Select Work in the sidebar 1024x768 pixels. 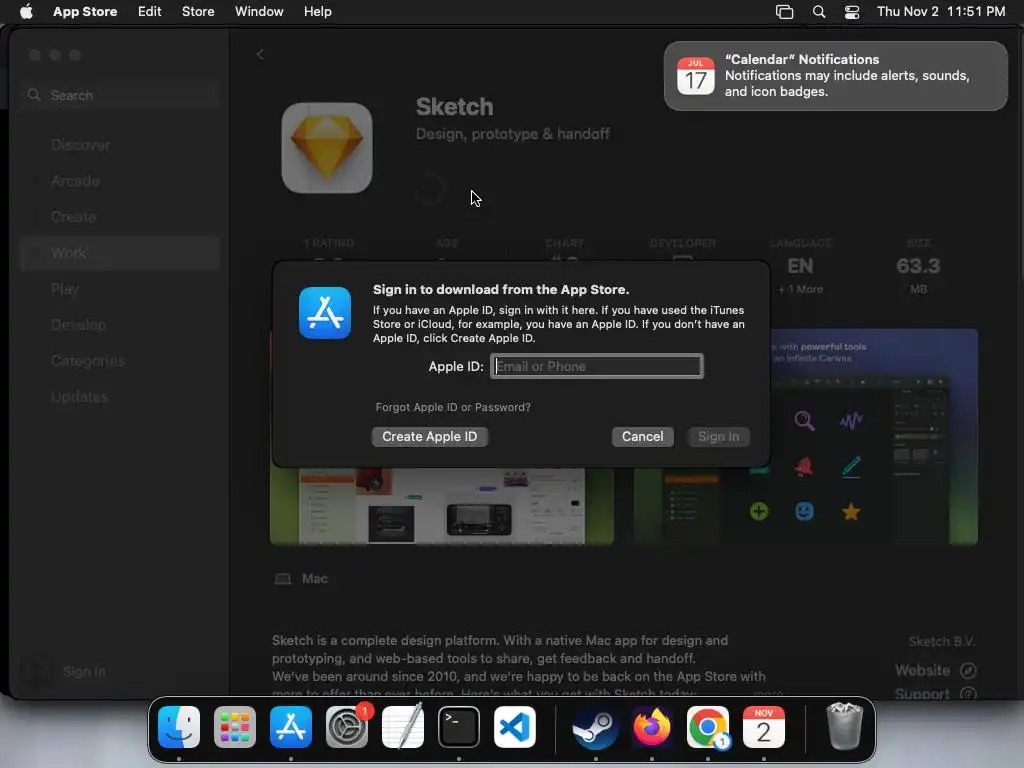[x=120, y=253]
